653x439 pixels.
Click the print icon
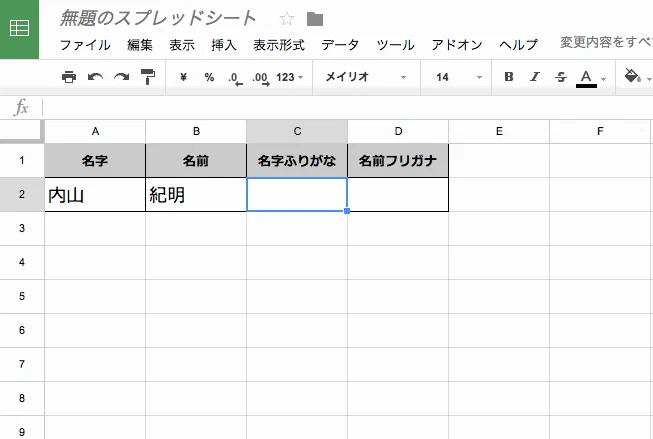point(69,77)
